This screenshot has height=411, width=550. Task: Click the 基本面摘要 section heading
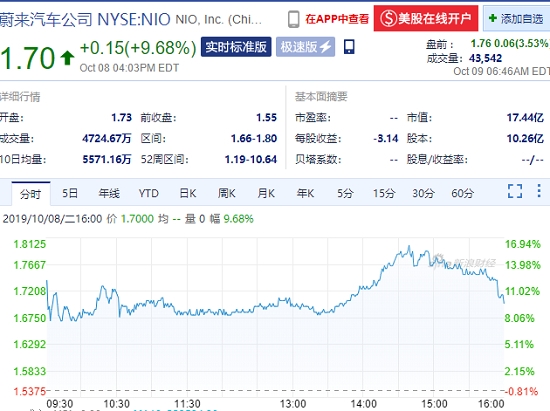[321, 96]
